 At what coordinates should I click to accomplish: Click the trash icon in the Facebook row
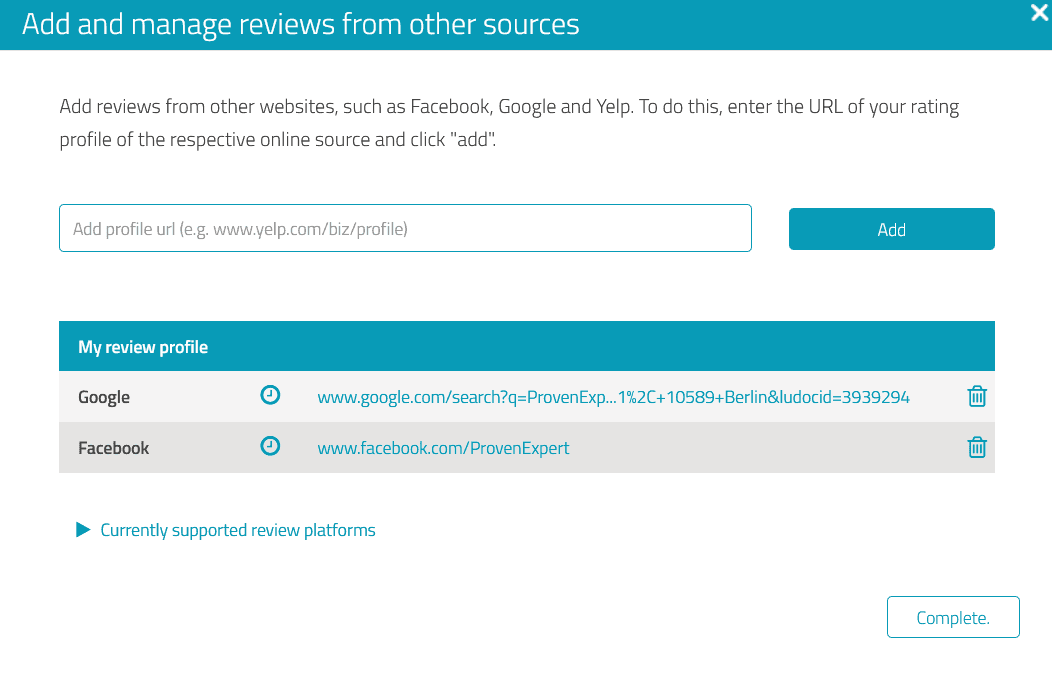[977, 447]
